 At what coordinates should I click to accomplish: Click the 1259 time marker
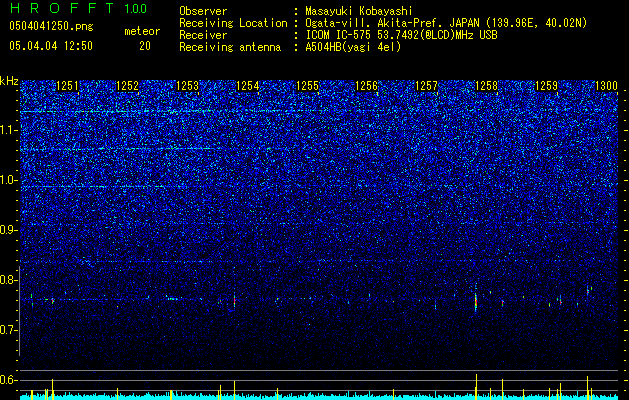tap(546, 86)
